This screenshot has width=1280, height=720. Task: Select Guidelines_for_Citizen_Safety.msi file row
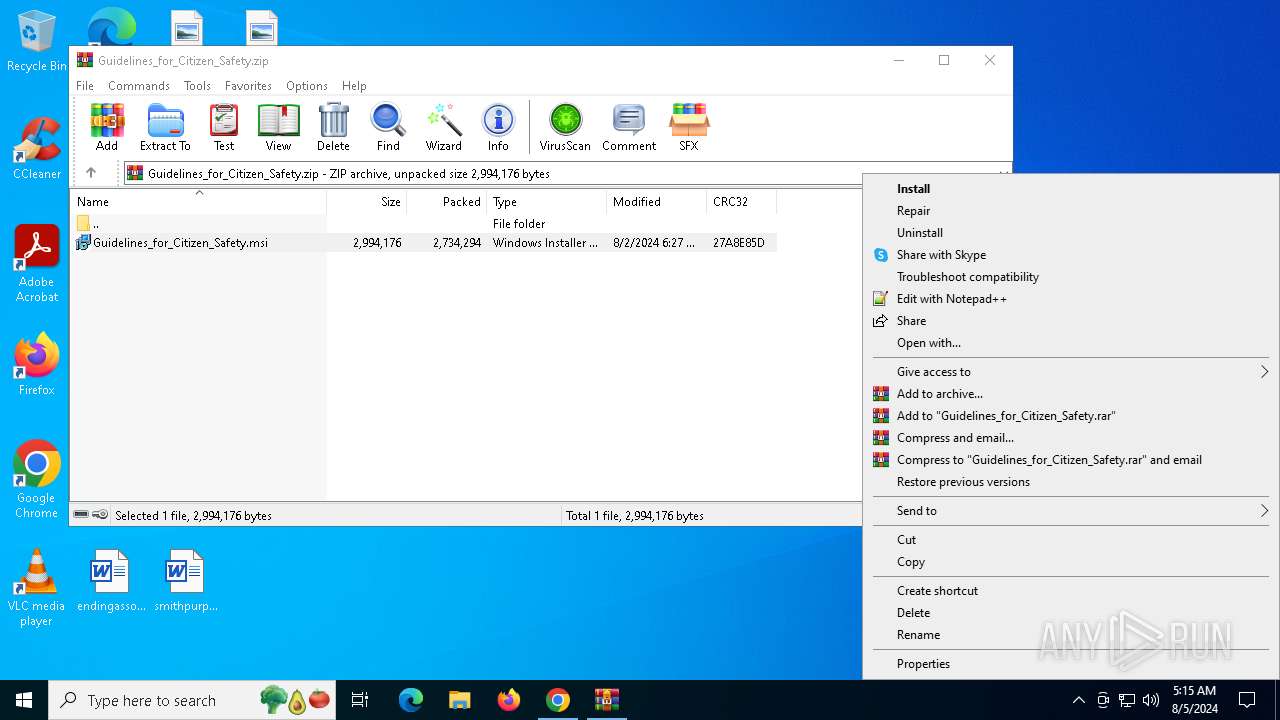pyautogui.click(x=425, y=243)
